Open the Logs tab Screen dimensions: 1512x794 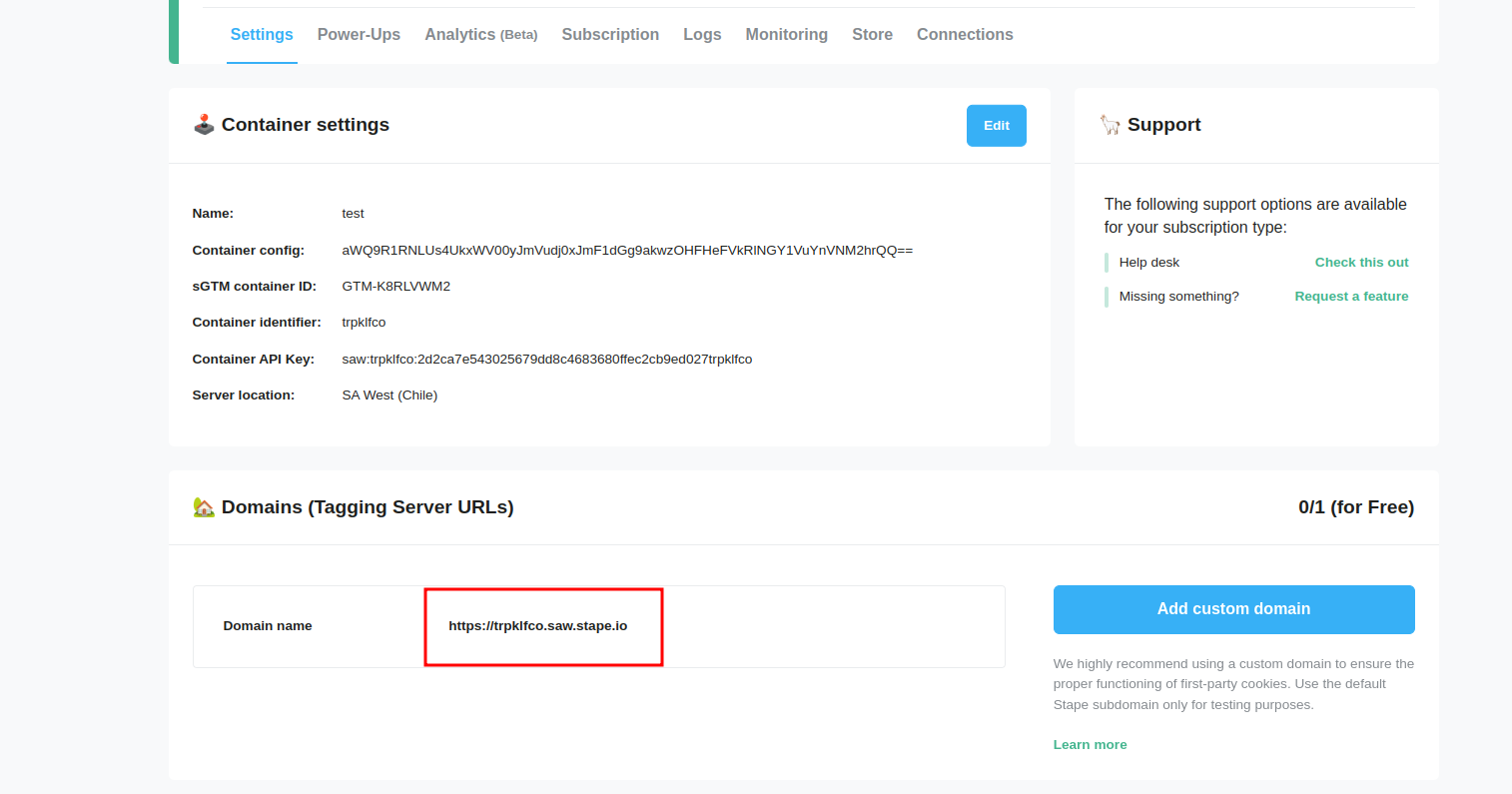click(702, 34)
